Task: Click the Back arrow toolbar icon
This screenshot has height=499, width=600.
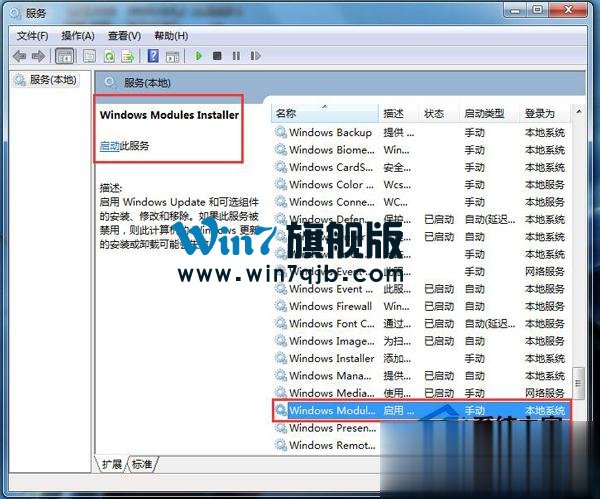Action: point(20,56)
